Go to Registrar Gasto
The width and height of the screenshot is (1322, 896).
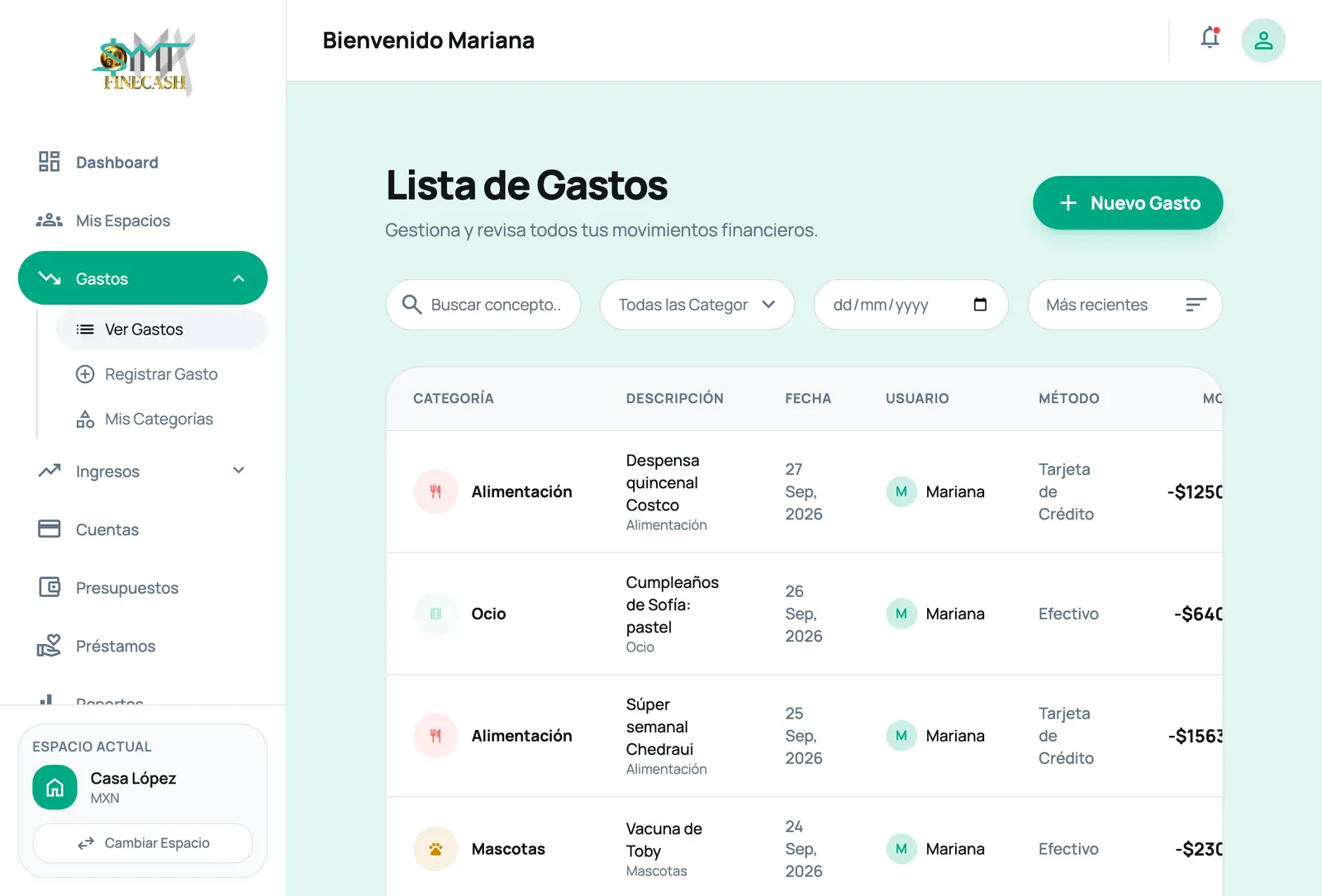[x=162, y=374]
